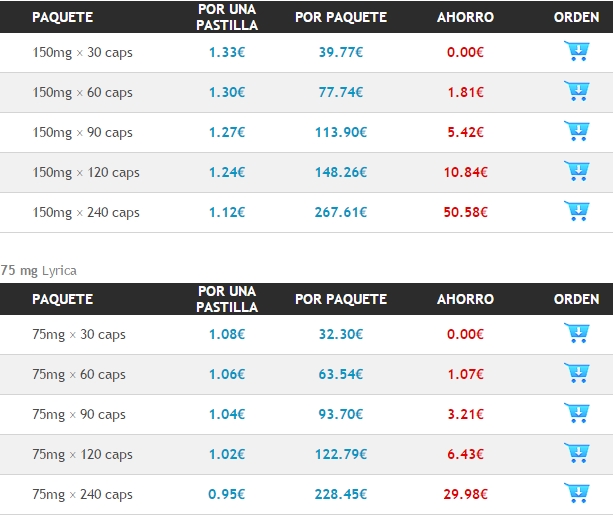Click the 50.58€ savings amount
Screen dimensions: 613x516
pos(465,212)
